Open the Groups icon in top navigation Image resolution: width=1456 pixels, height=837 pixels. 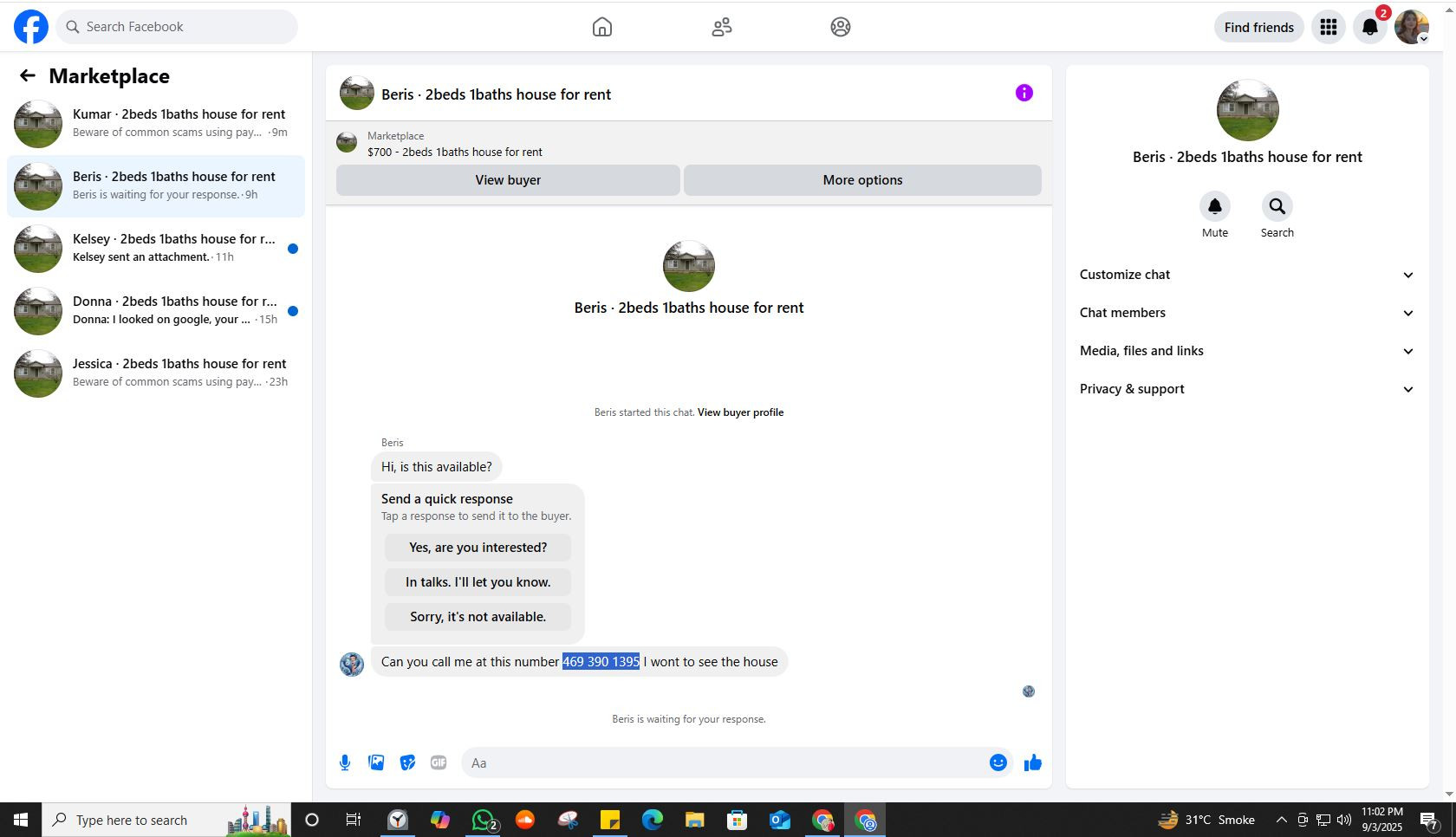[x=841, y=27]
